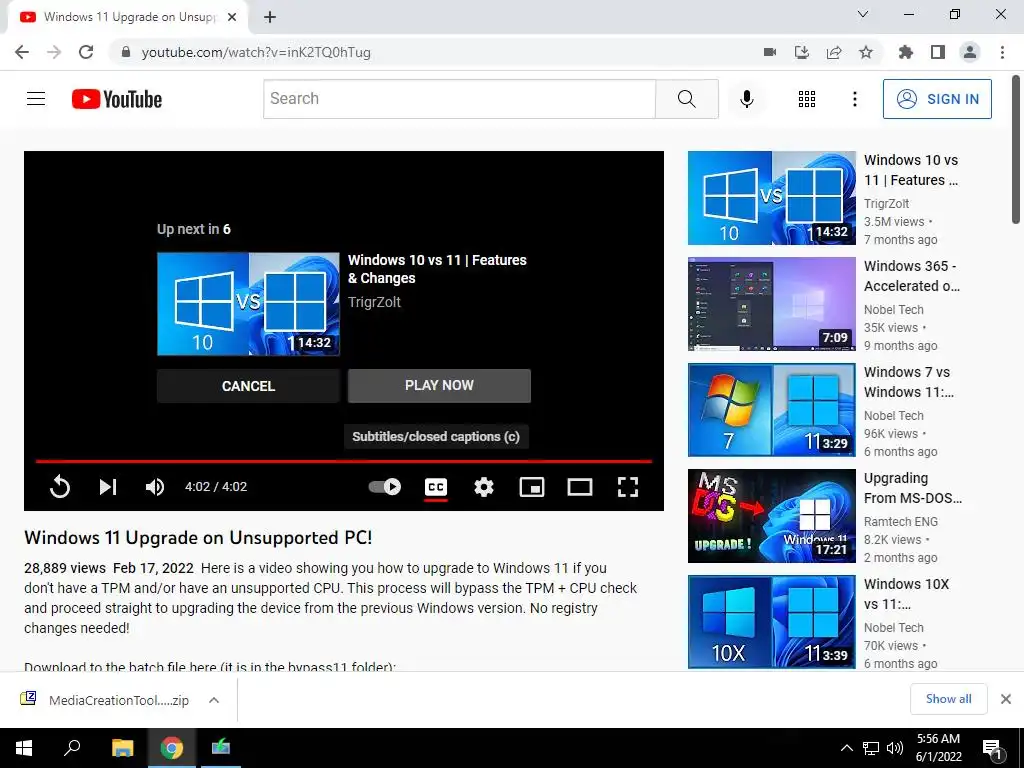Open a new browser tab
1024x768 pixels.
[270, 17]
